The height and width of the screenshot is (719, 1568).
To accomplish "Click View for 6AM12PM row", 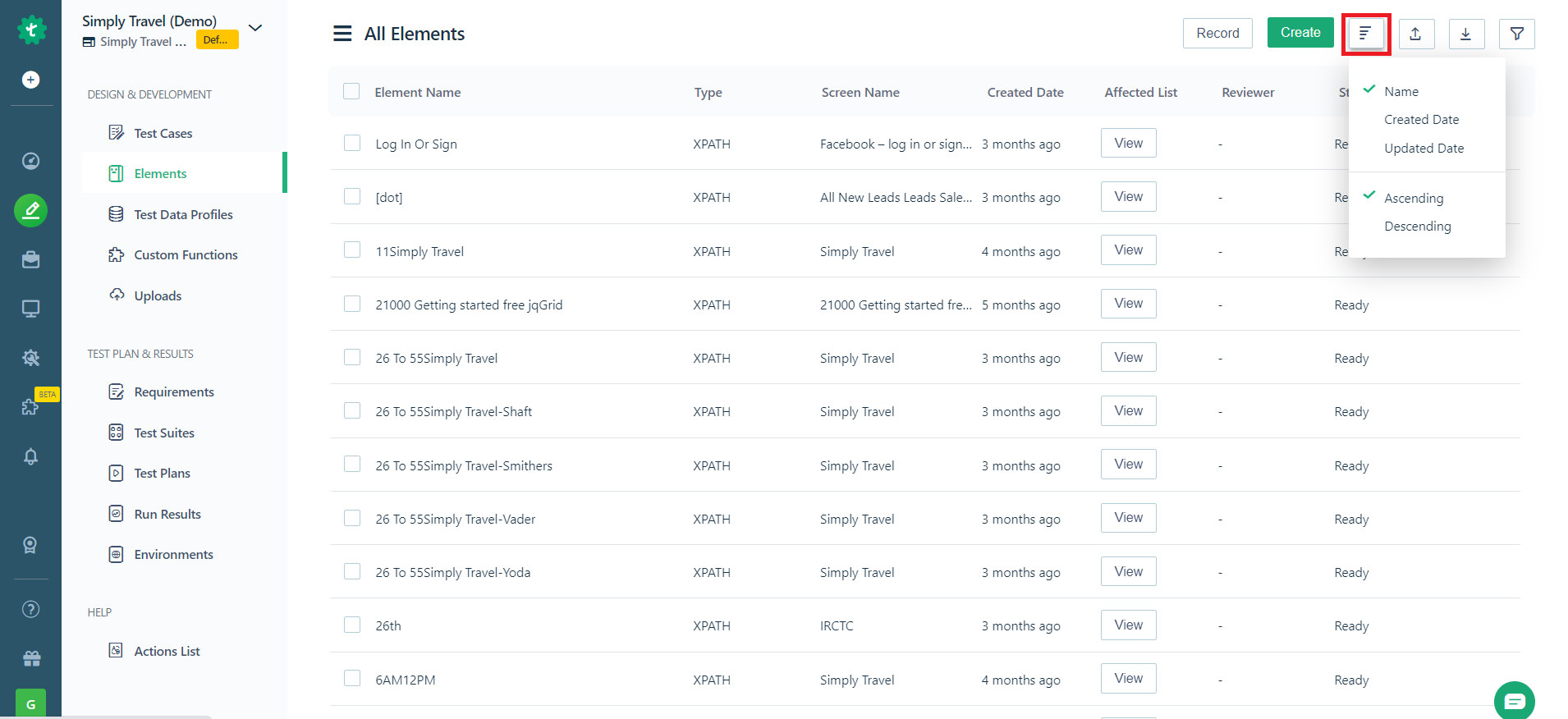I will 1128,678.
